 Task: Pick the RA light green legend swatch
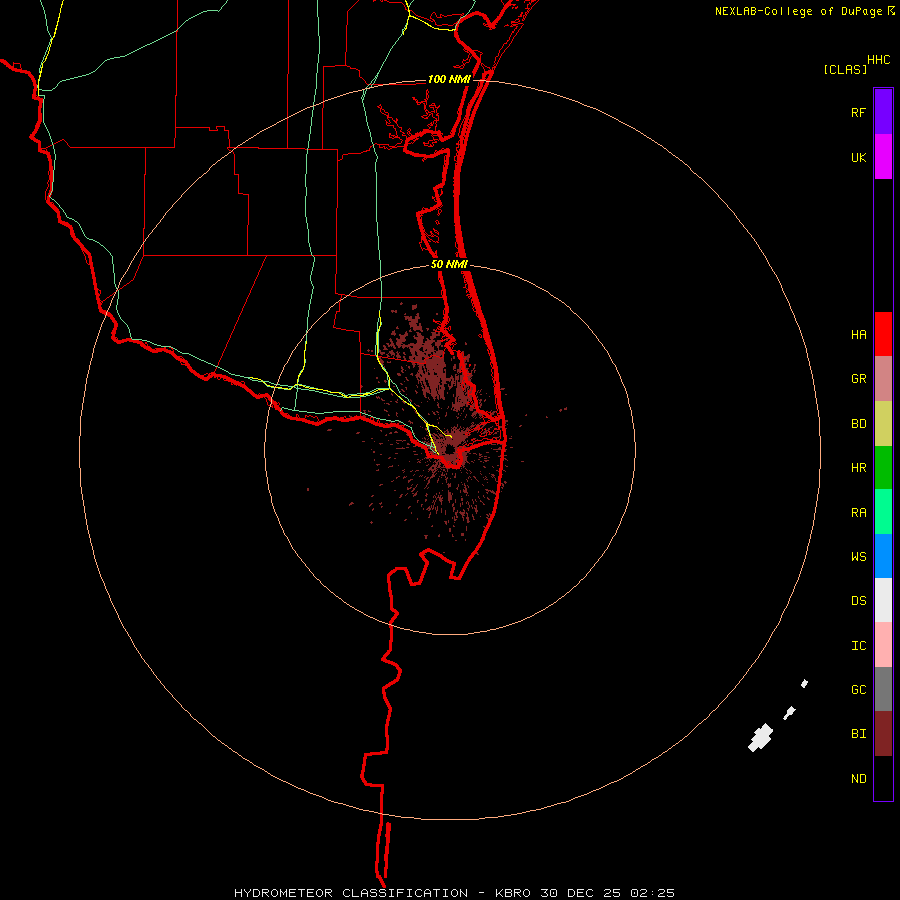[883, 512]
